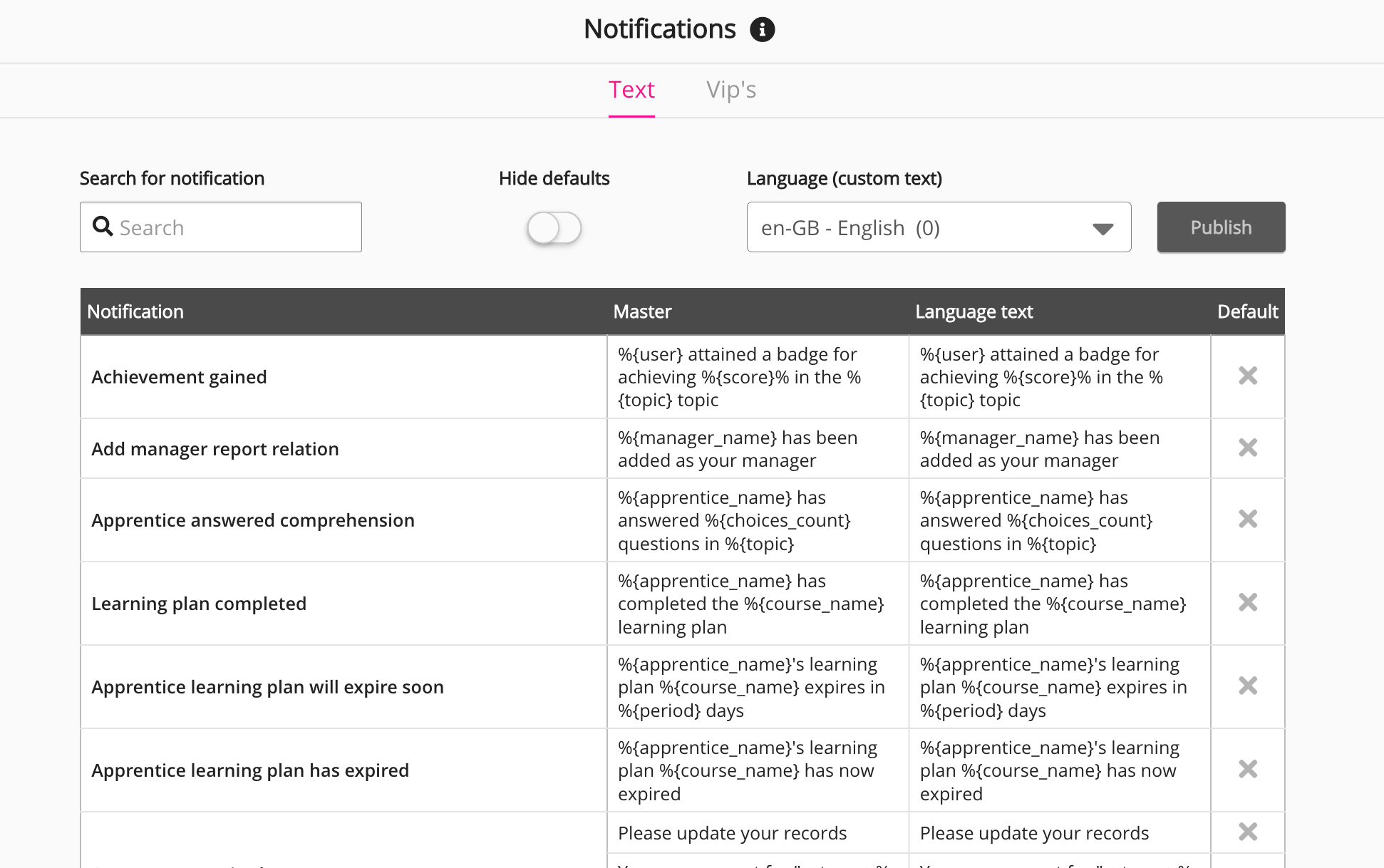Screen dimensions: 1384x868
Task: Select the Learning plan completed row name
Action: [199, 604]
